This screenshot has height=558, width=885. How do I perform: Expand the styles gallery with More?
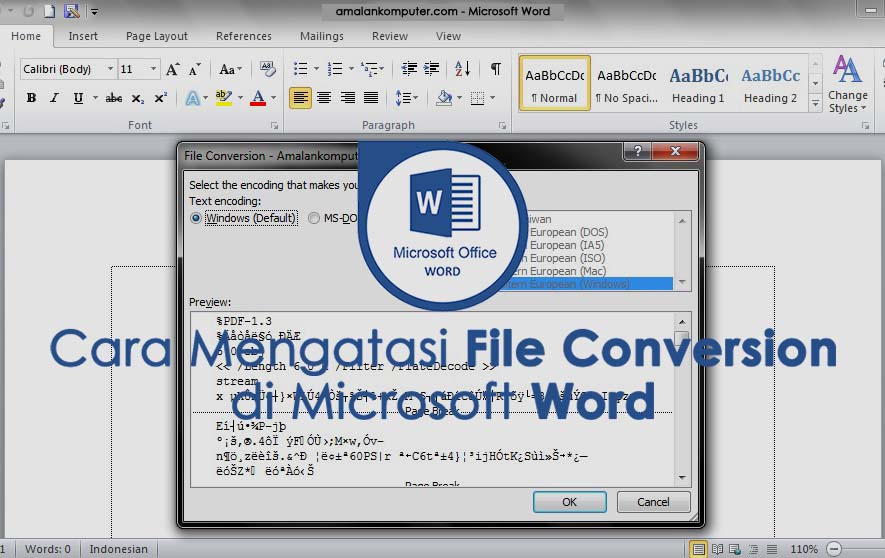click(x=816, y=104)
